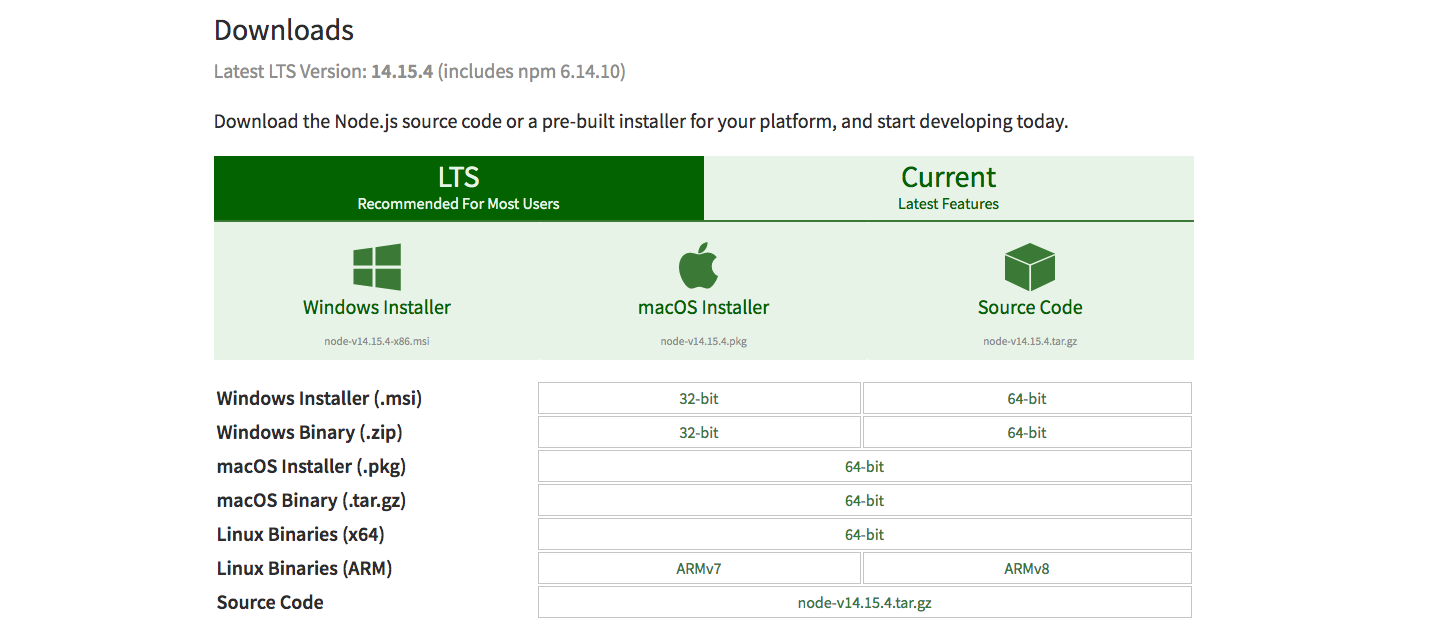Screen dimensions: 1437x641
Task: Click the Linux Binaries (ARM) row label
Action: click(304, 568)
